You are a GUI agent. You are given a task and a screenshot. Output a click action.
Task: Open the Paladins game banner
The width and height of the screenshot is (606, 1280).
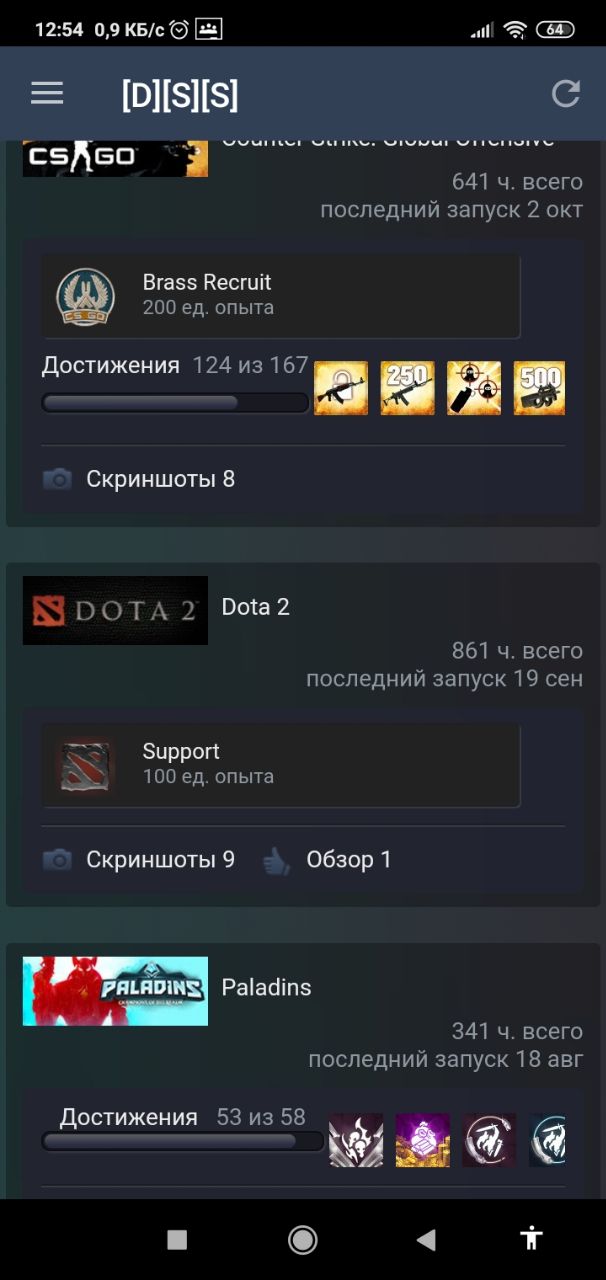115,991
